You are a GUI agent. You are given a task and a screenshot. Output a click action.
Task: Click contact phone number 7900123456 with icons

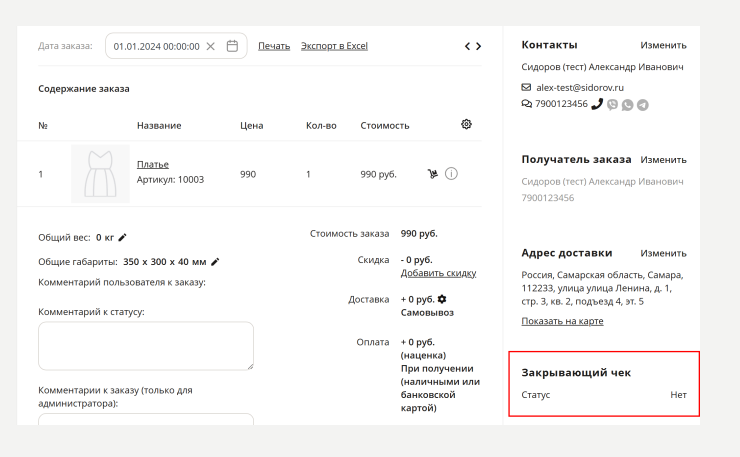[561, 104]
